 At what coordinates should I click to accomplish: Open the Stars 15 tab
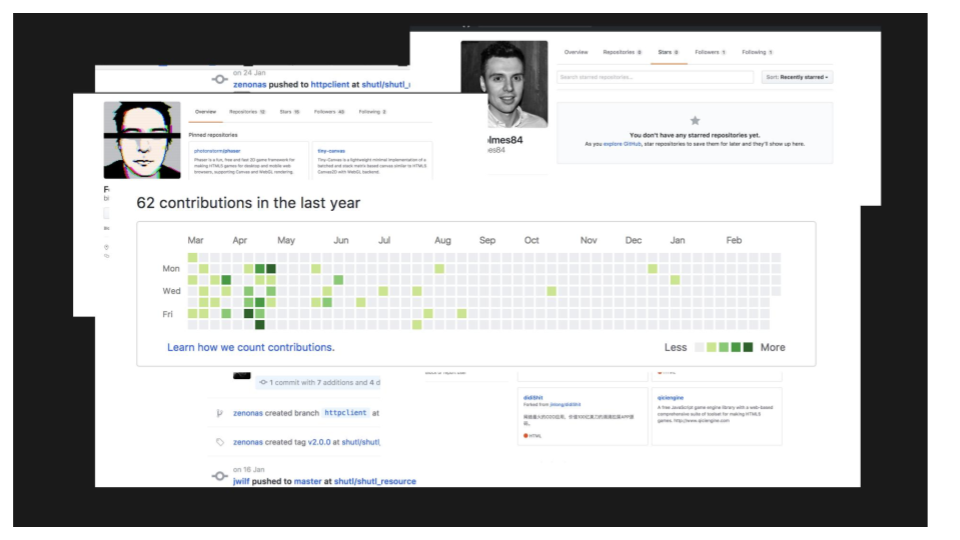point(290,112)
